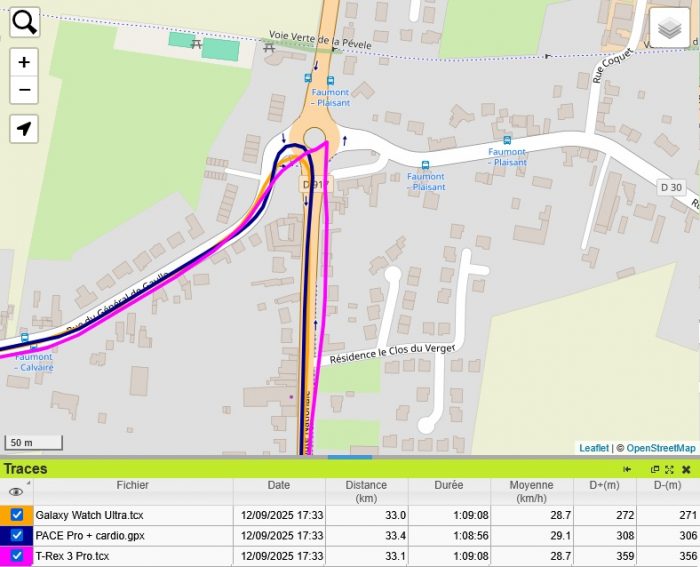This screenshot has height=567, width=700.
Task: Close the Traces panel with X
Action: point(686,469)
